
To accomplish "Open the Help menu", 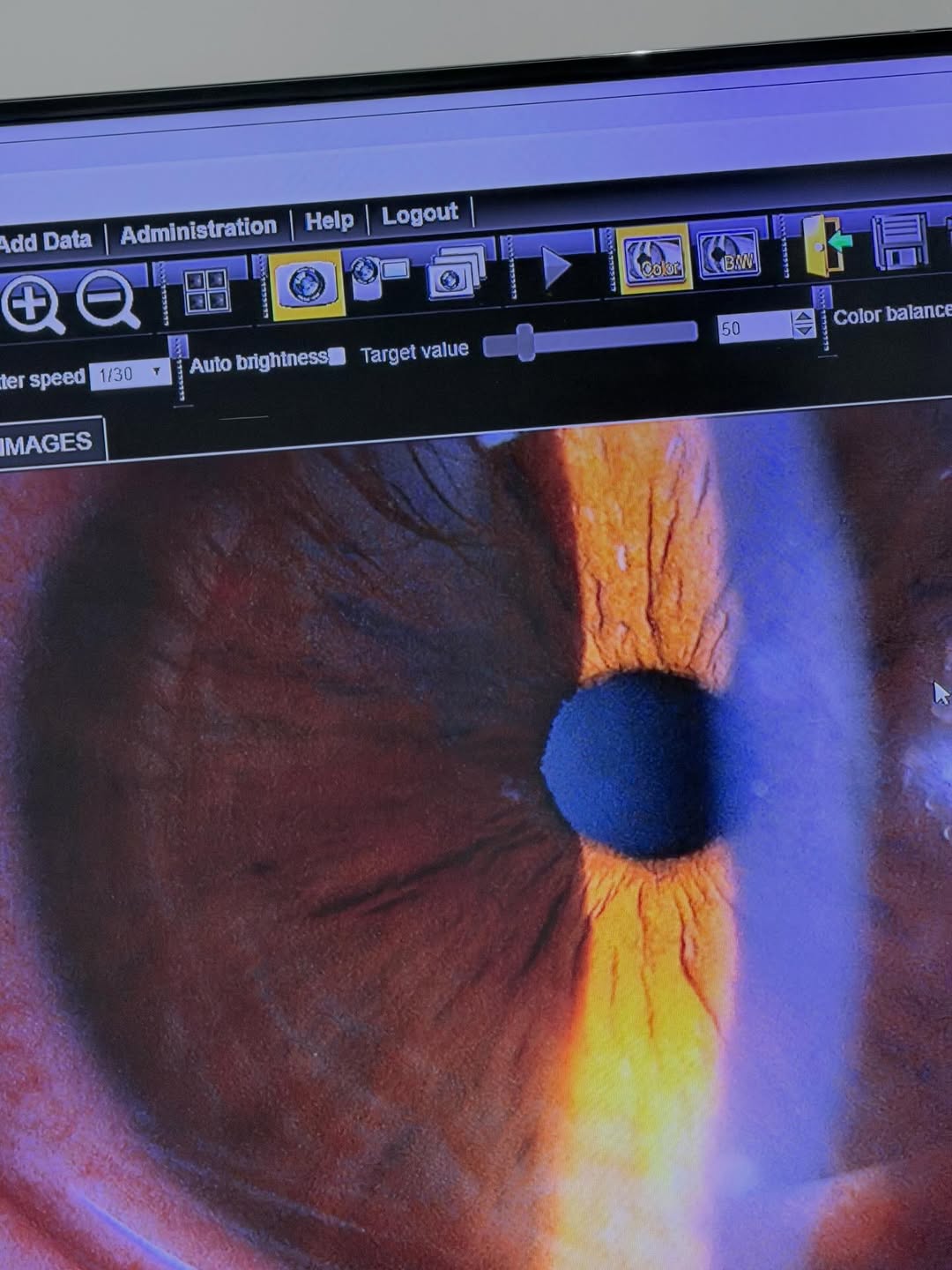I will coord(329,220).
